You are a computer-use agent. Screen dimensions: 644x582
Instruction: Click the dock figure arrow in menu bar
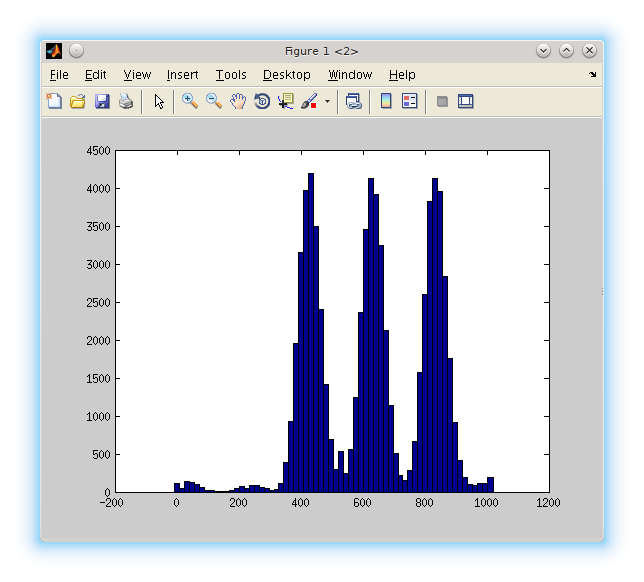(x=592, y=75)
